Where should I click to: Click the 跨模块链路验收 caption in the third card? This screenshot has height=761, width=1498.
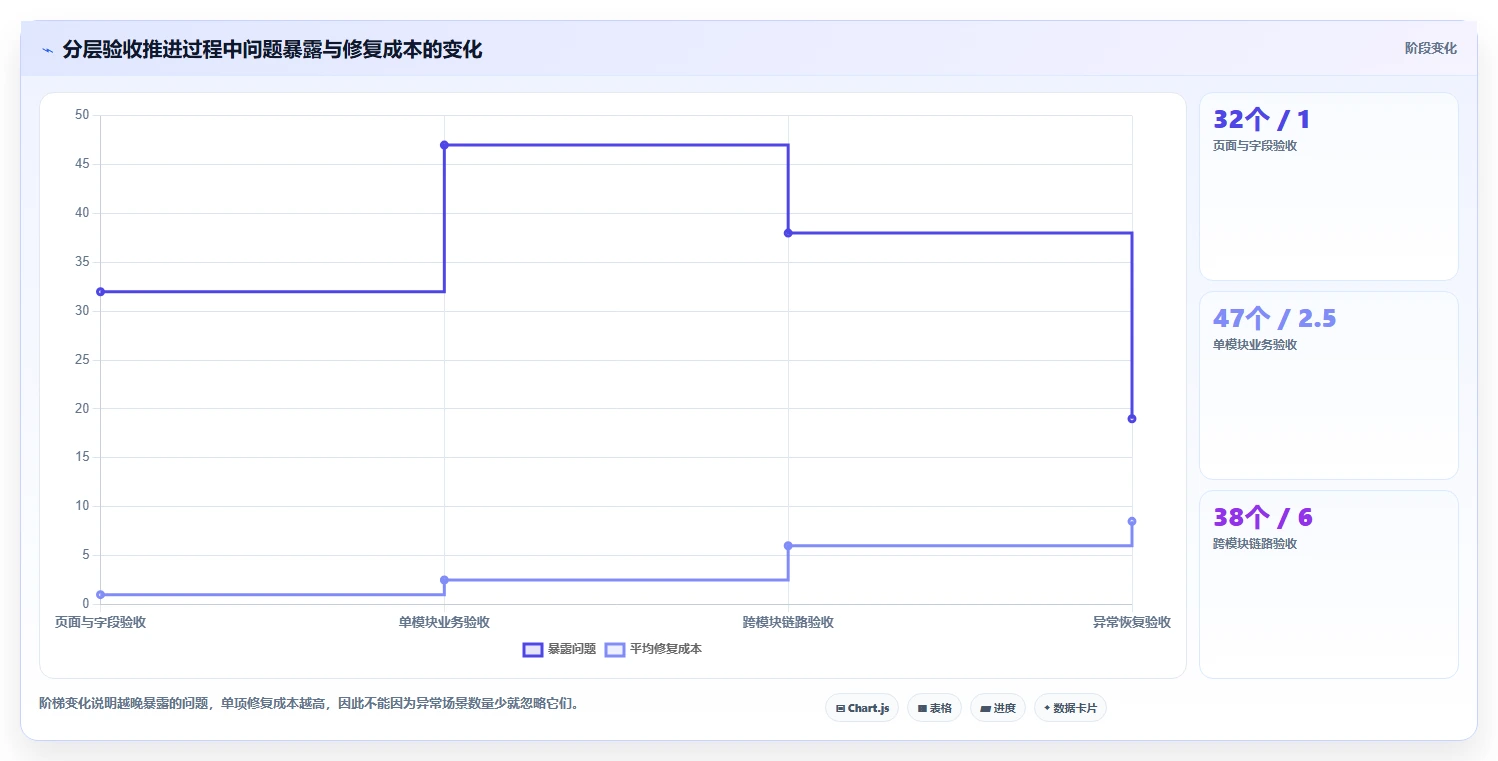(x=1255, y=544)
